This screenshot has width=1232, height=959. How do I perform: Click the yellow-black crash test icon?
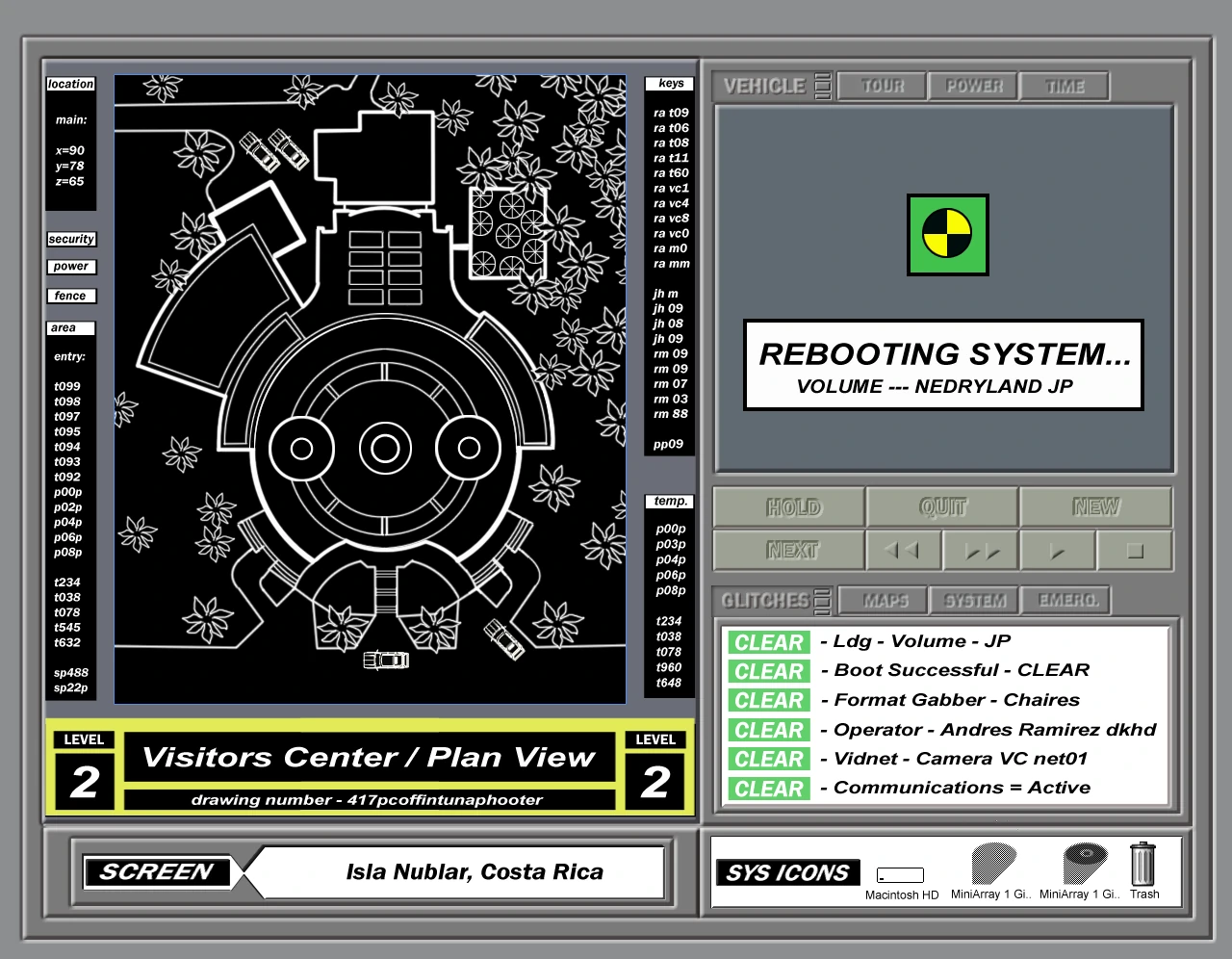(x=947, y=235)
